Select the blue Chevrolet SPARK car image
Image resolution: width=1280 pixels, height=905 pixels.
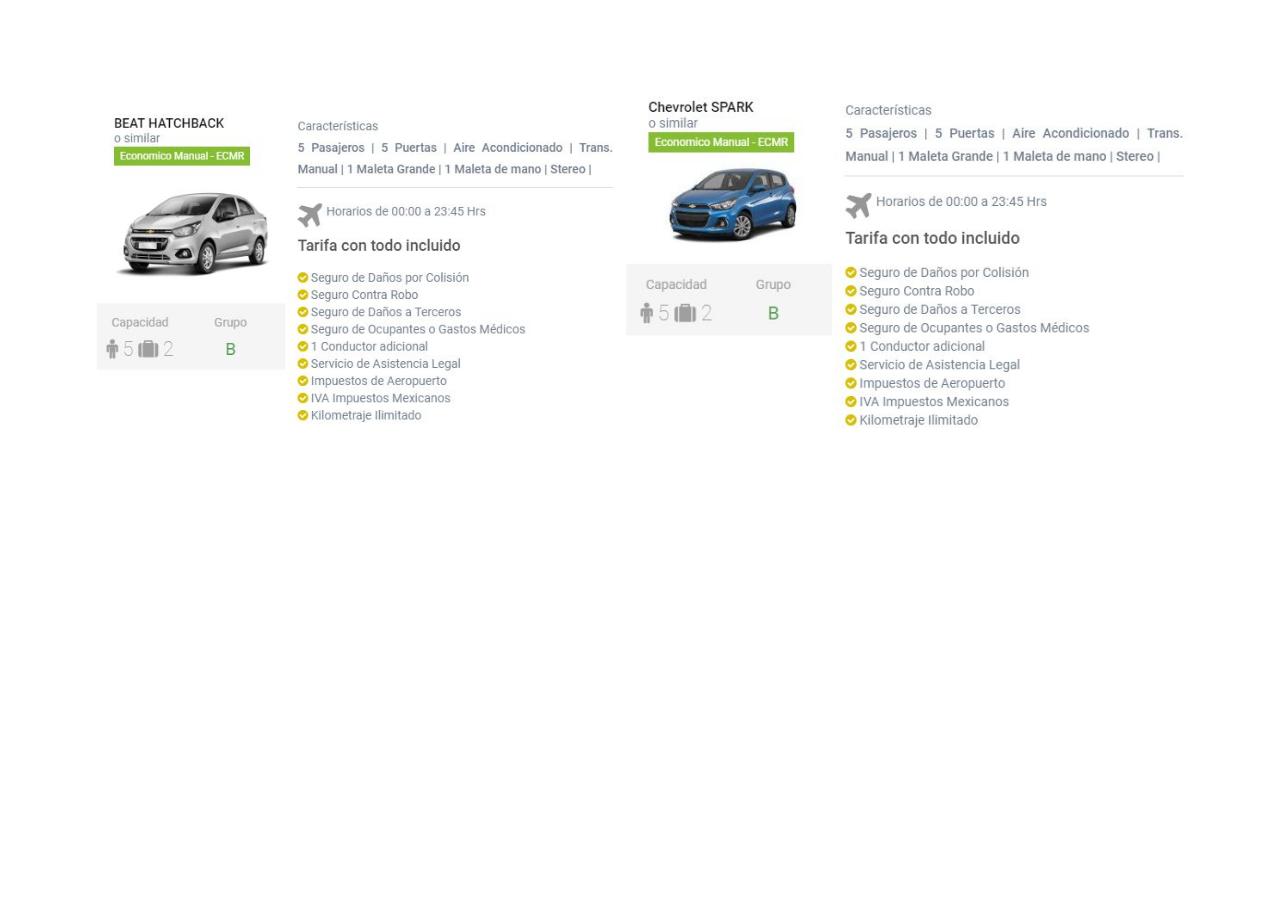click(732, 204)
